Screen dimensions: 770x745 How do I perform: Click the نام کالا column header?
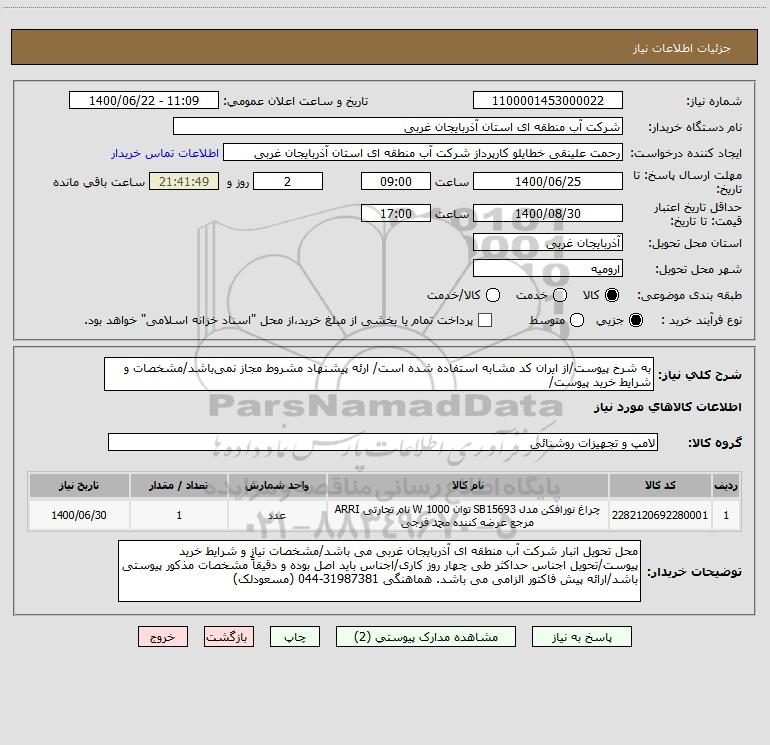coord(468,485)
